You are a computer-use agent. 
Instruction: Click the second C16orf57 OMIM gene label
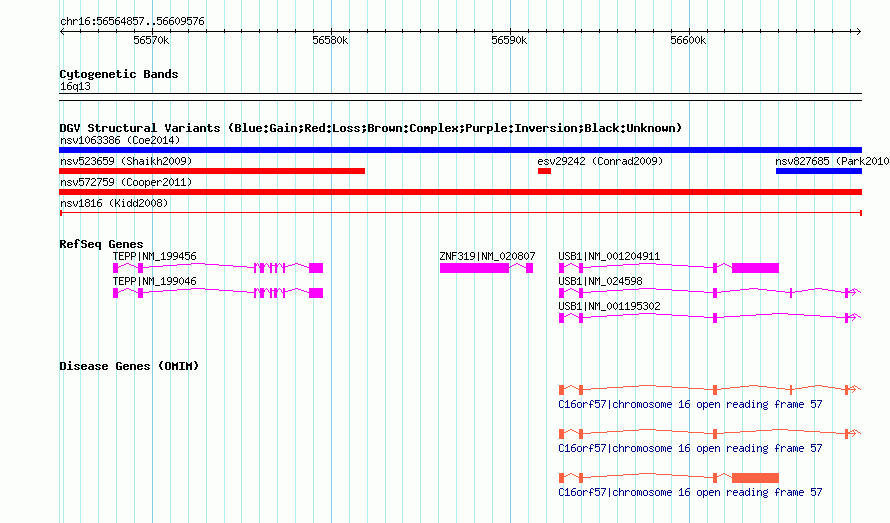click(690, 449)
